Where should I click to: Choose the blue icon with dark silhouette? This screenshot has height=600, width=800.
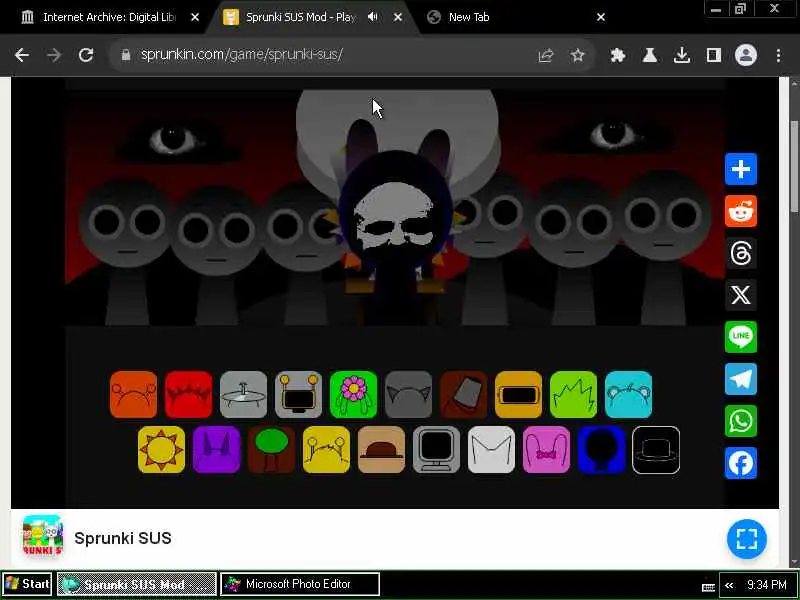pos(602,449)
